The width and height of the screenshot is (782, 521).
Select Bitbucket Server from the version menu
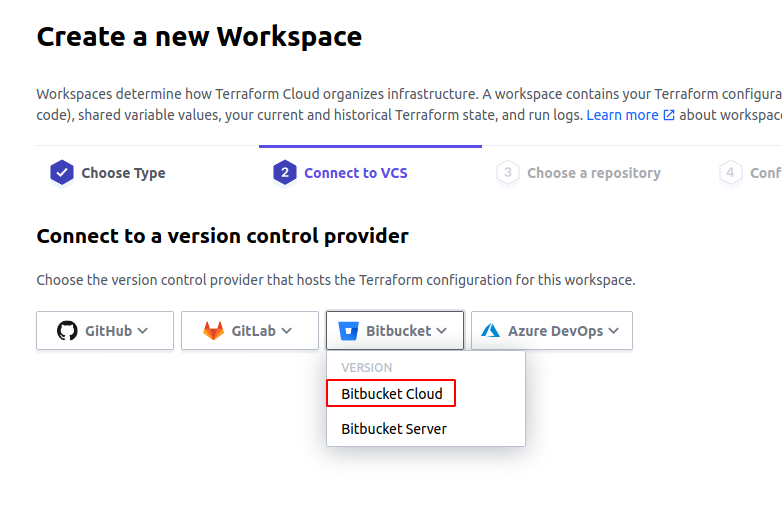pyautogui.click(x=394, y=429)
